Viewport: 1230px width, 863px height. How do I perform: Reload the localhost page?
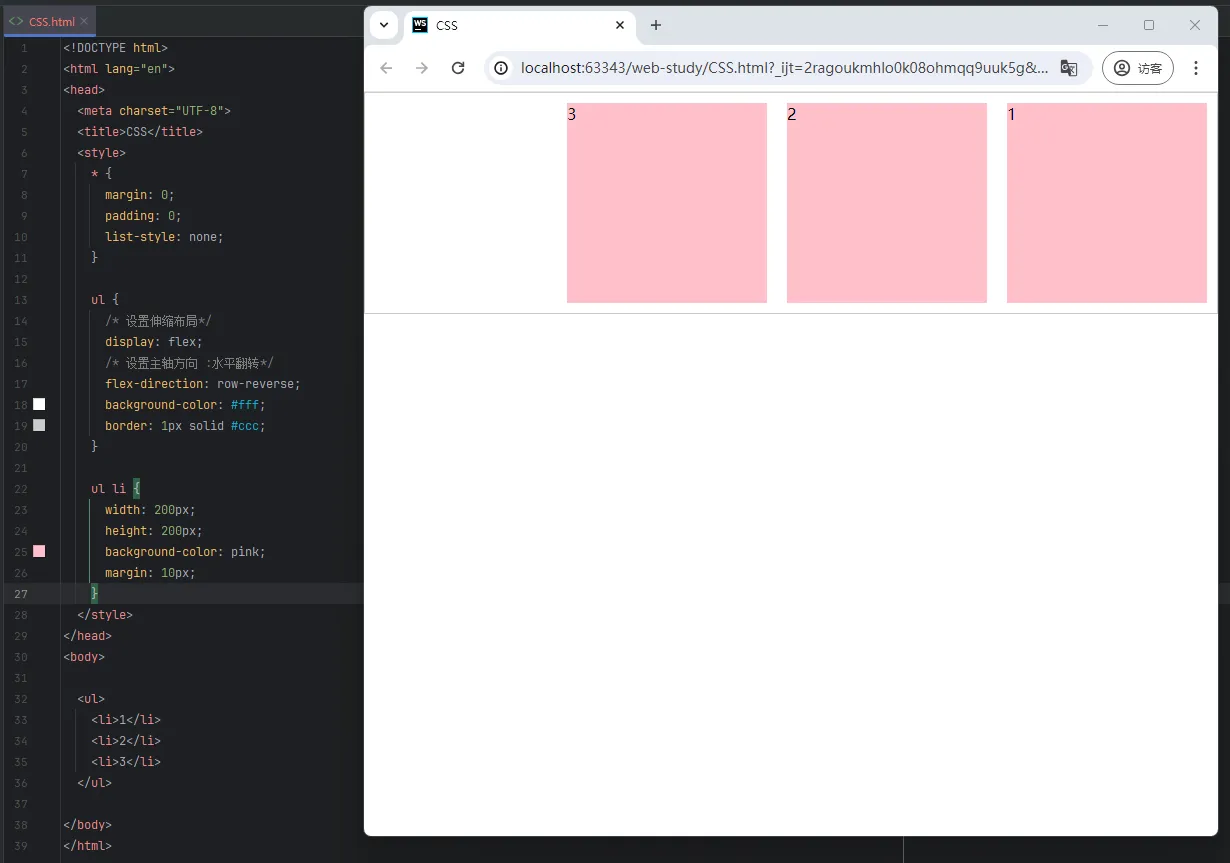pos(458,68)
